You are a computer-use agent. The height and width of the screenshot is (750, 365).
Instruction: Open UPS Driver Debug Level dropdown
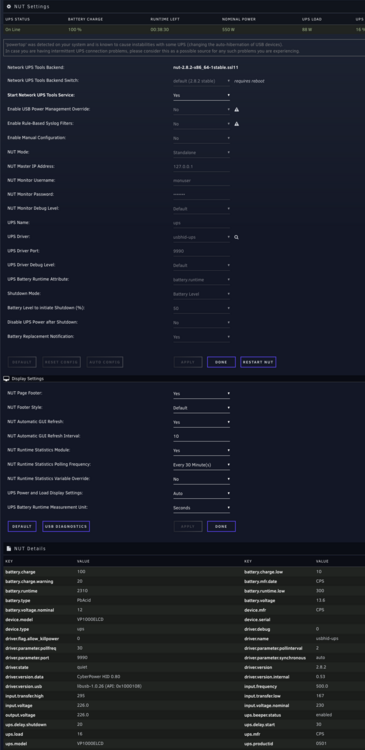coord(201,265)
